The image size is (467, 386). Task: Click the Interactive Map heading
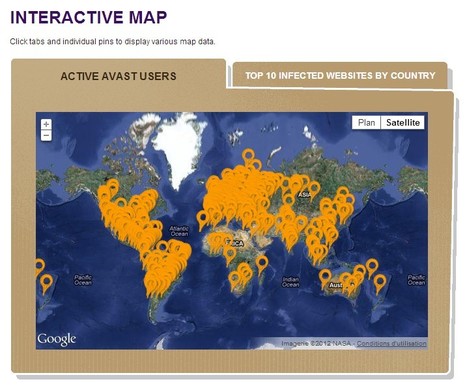(89, 17)
